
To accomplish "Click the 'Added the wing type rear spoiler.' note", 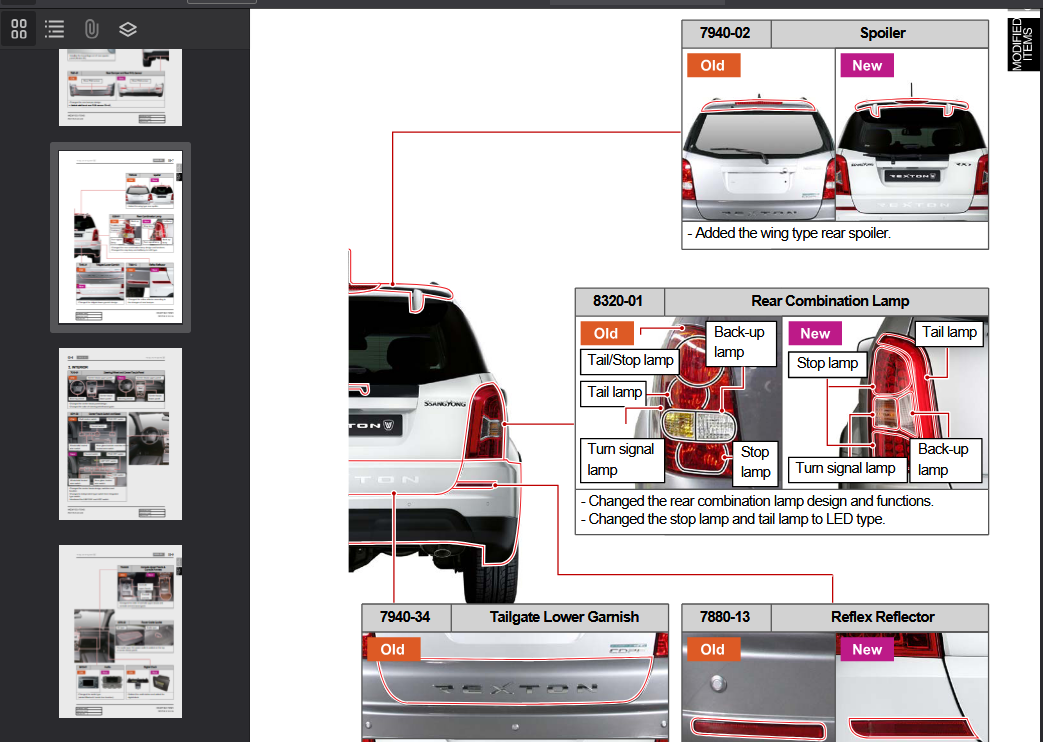I will click(789, 234).
